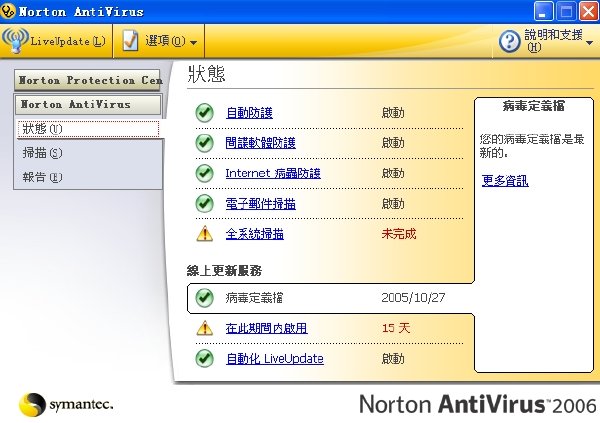Switch to Norton Protection Center panel

point(87,80)
